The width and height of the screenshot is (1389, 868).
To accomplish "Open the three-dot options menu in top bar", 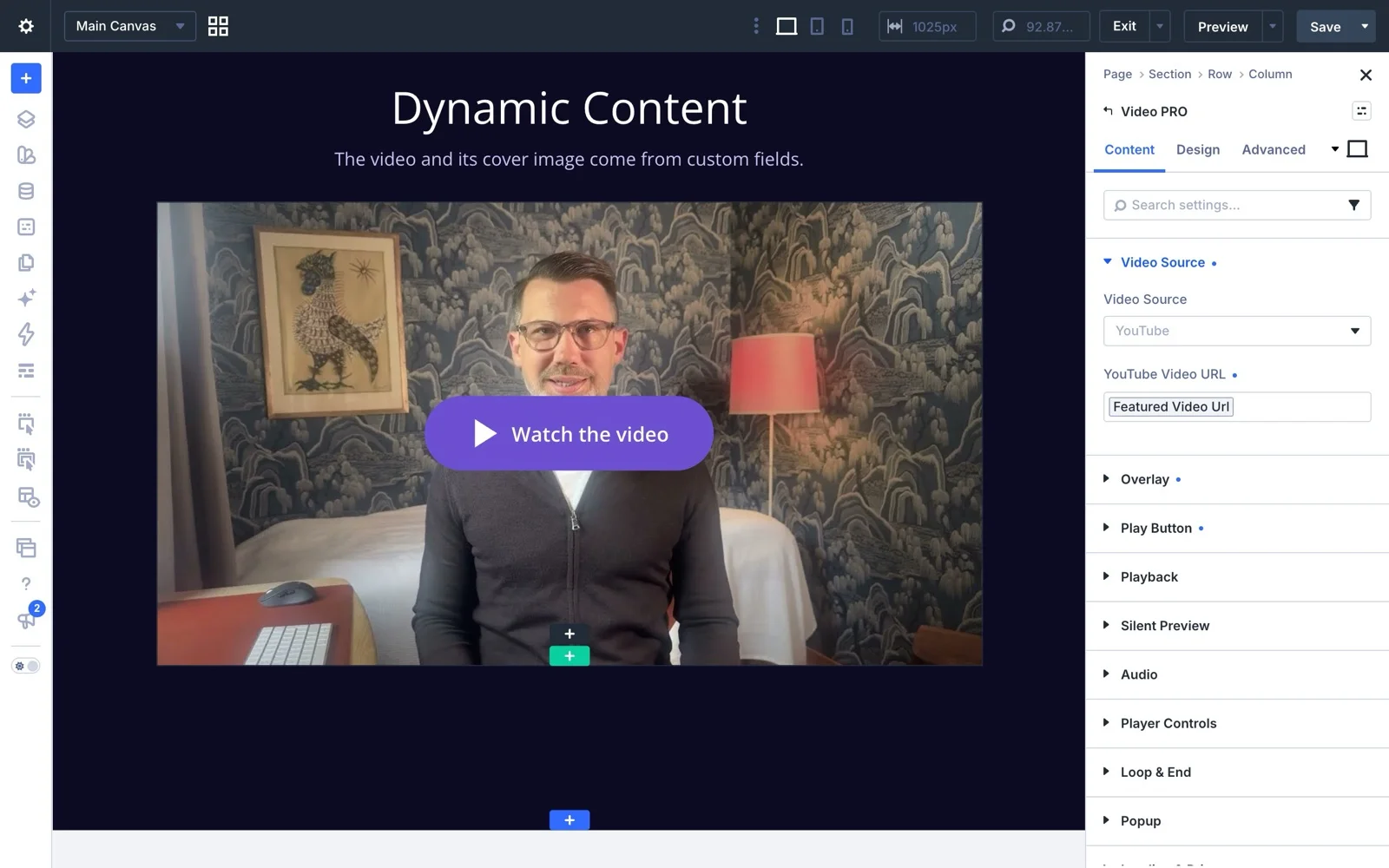I will pyautogui.click(x=756, y=26).
